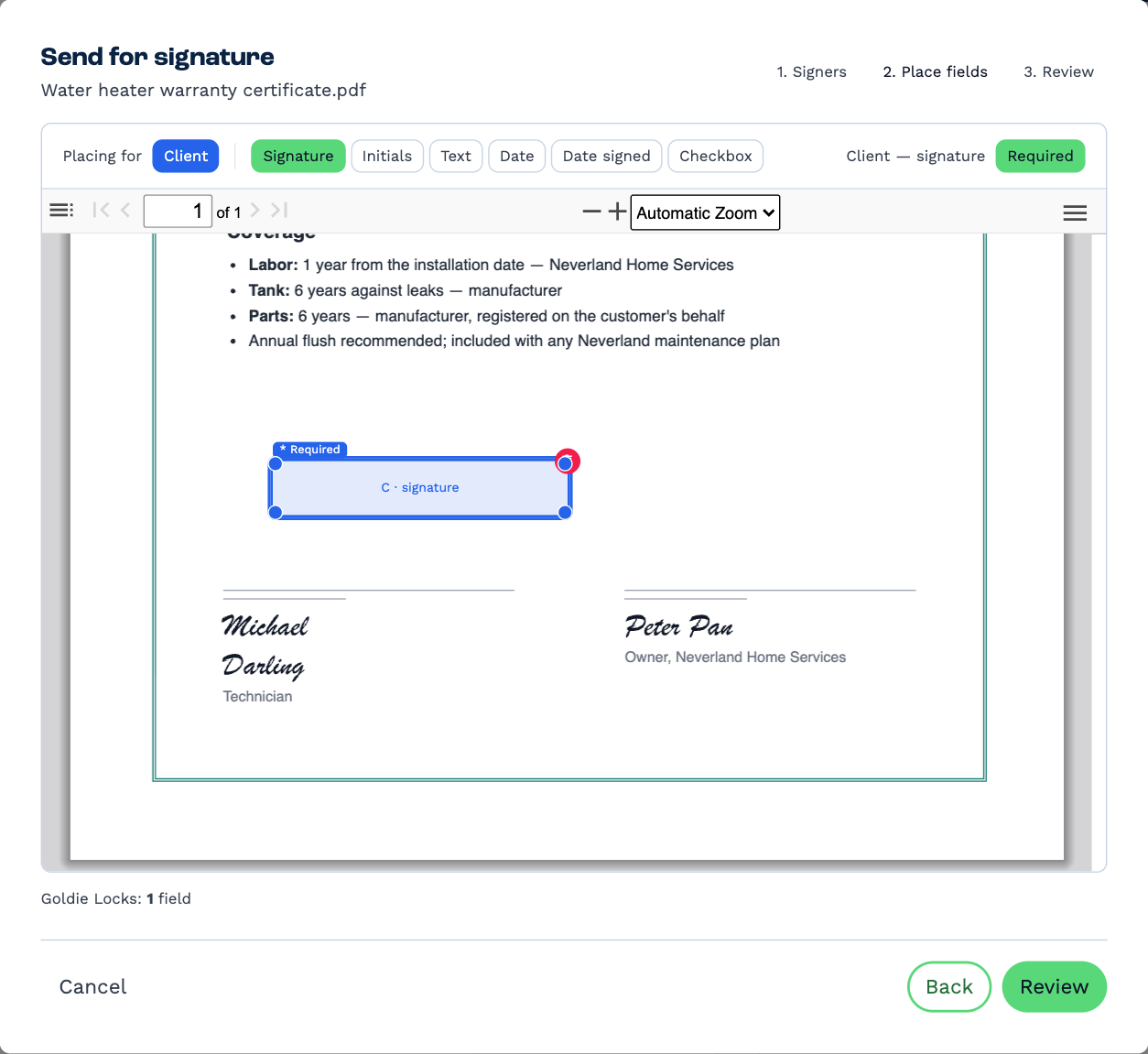Toggle the PDF sidebar icon
The height and width of the screenshot is (1054, 1148).
pos(61,211)
